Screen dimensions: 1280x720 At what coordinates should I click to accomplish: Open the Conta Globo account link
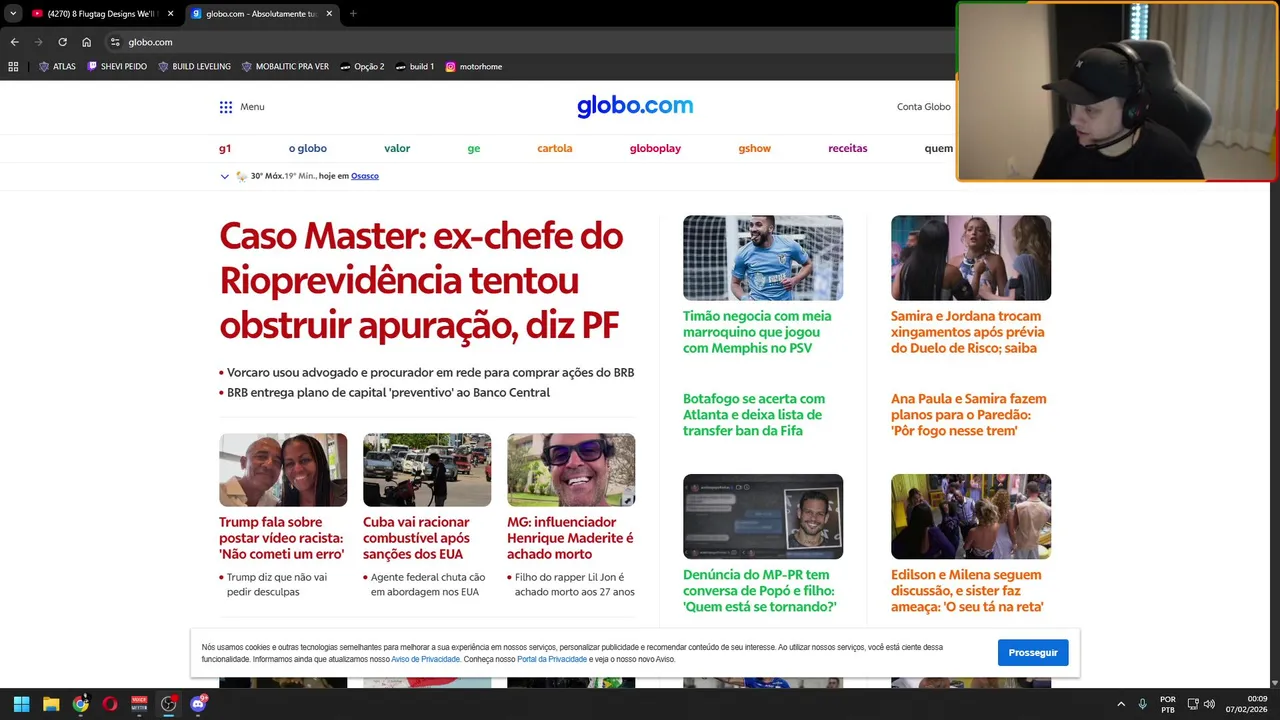pos(924,107)
